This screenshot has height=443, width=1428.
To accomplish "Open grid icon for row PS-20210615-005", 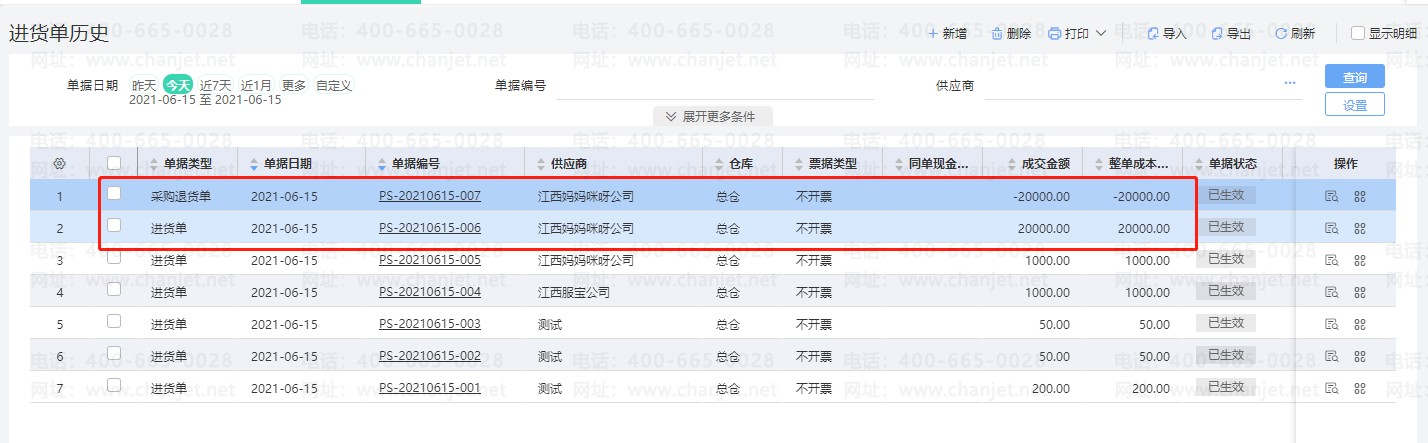I will pos(1360,260).
